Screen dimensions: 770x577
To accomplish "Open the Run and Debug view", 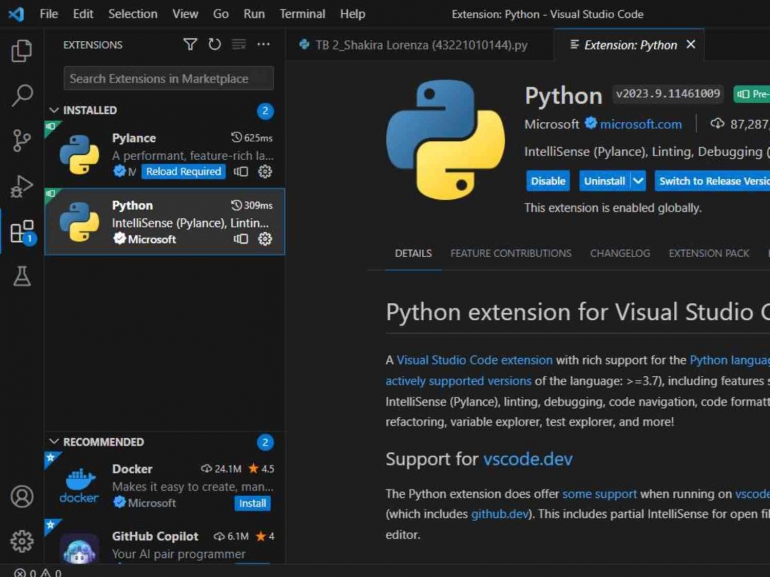I will coord(22,186).
